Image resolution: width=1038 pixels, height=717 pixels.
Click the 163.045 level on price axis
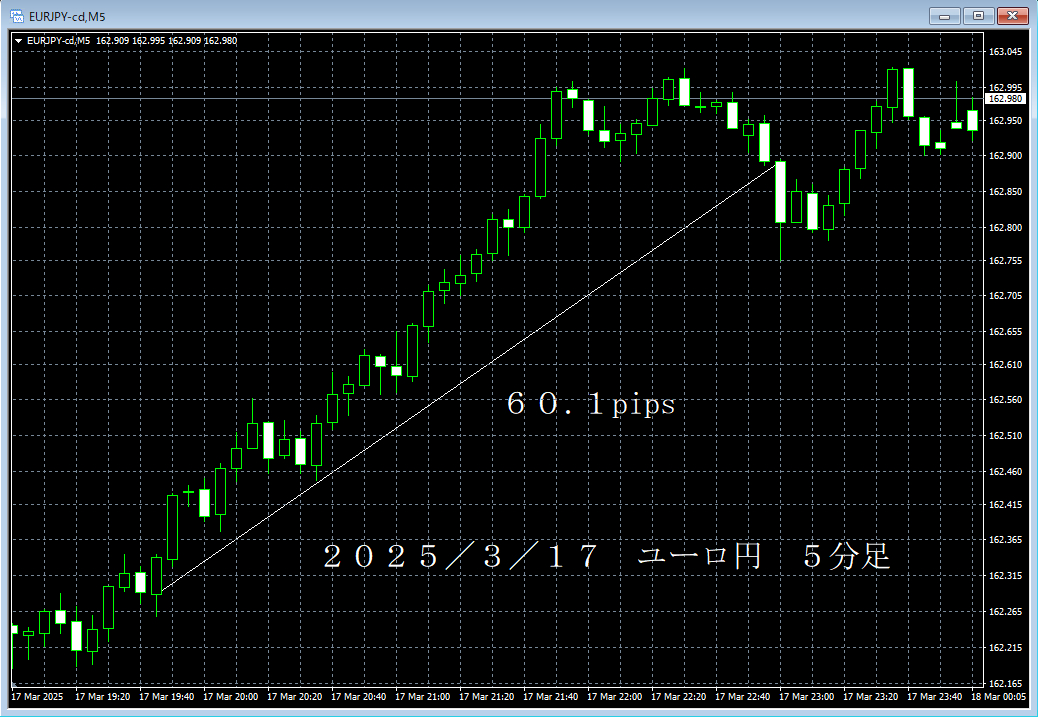(1004, 52)
